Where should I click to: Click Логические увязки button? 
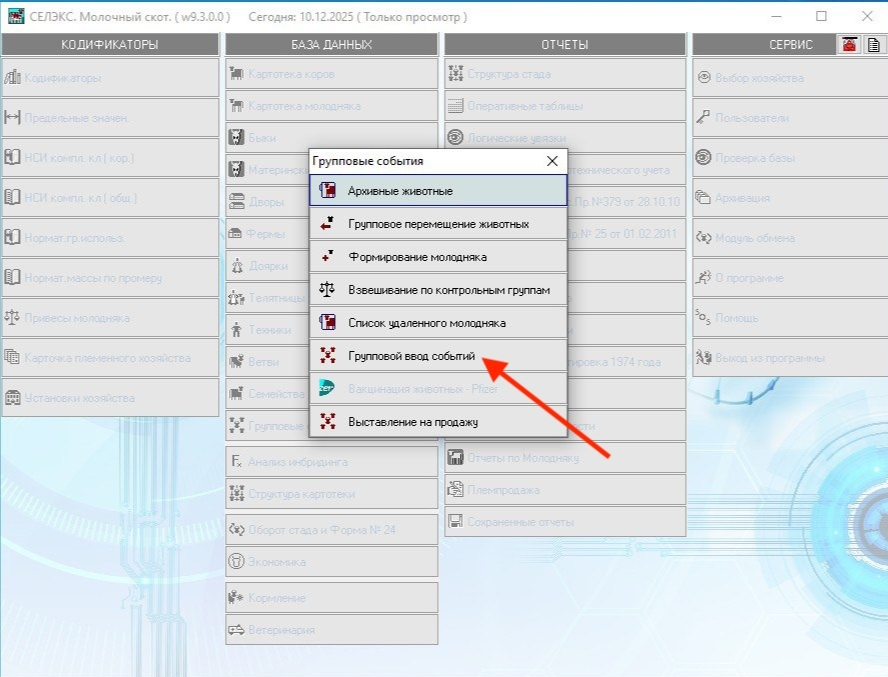pos(565,138)
